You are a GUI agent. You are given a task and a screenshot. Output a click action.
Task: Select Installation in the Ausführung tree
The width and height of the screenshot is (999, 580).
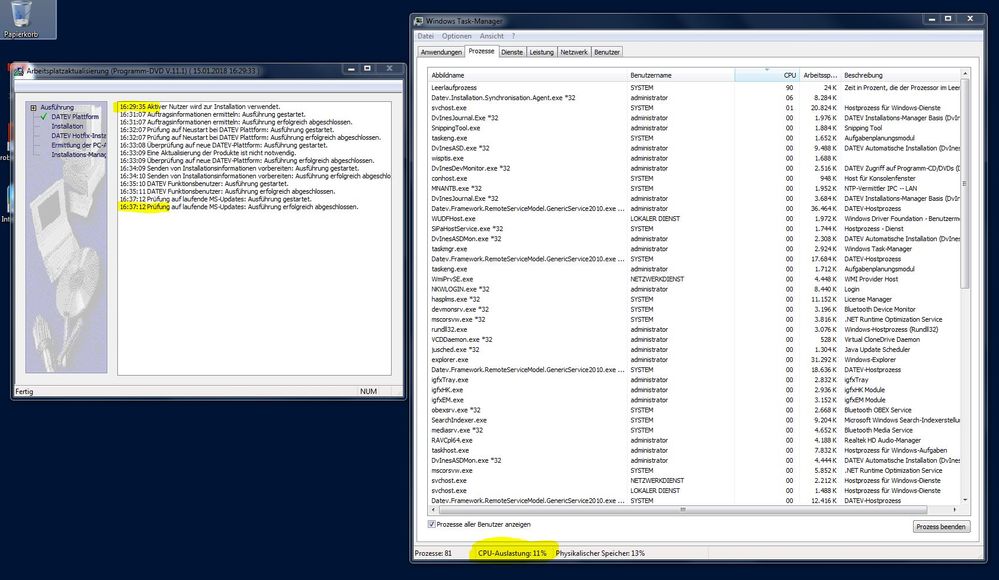pos(67,126)
